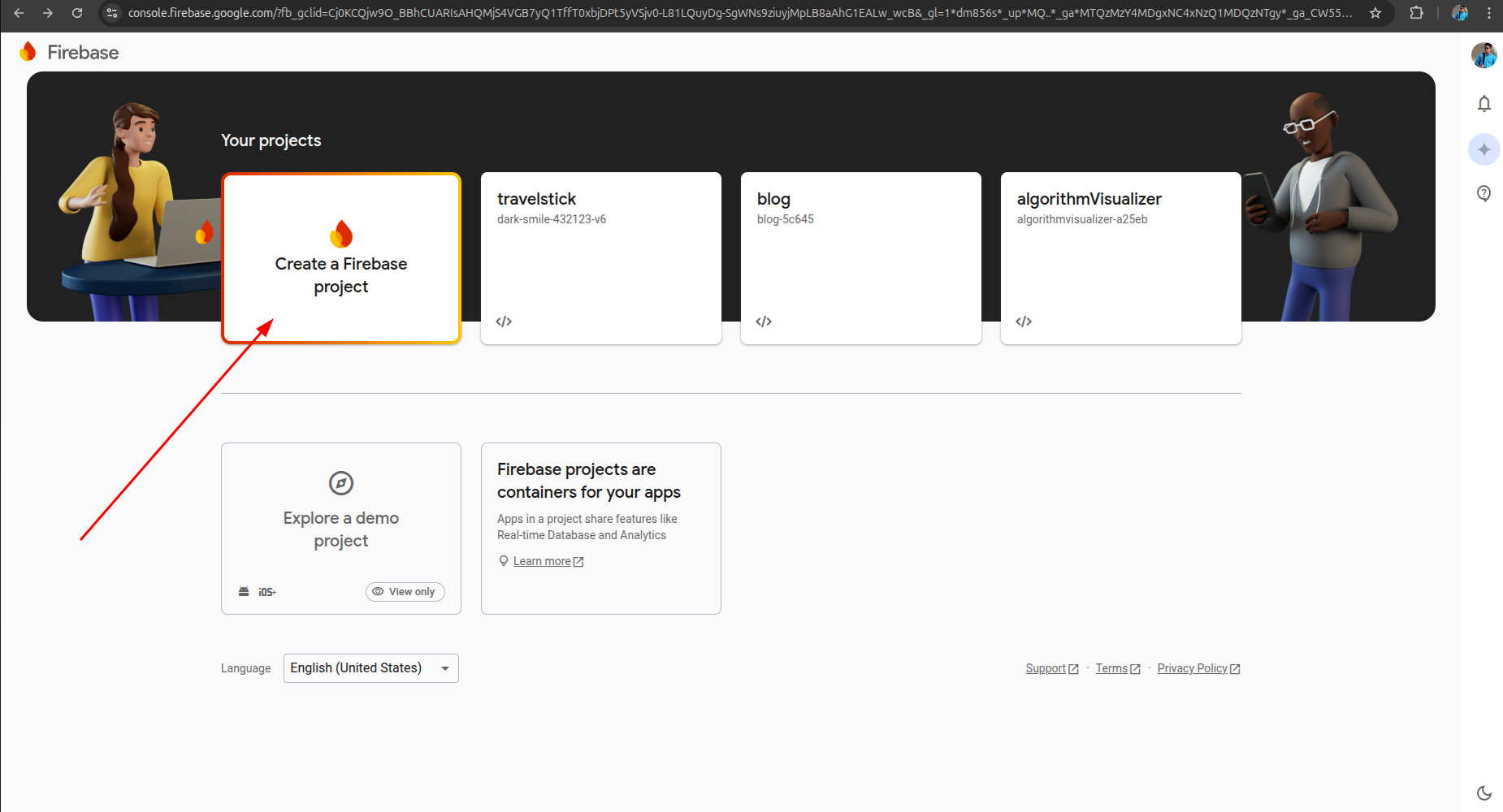This screenshot has width=1503, height=812.
Task: Click project ID blog-5c645
Action: [786, 219]
